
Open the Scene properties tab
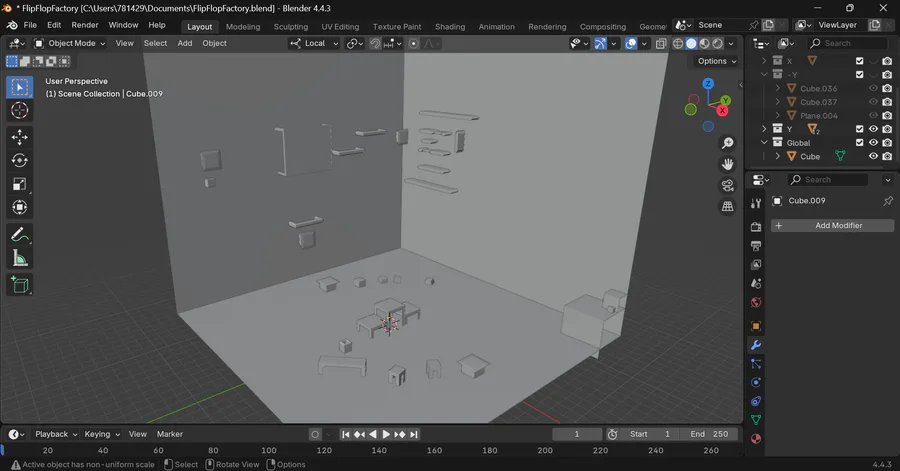pos(756,283)
